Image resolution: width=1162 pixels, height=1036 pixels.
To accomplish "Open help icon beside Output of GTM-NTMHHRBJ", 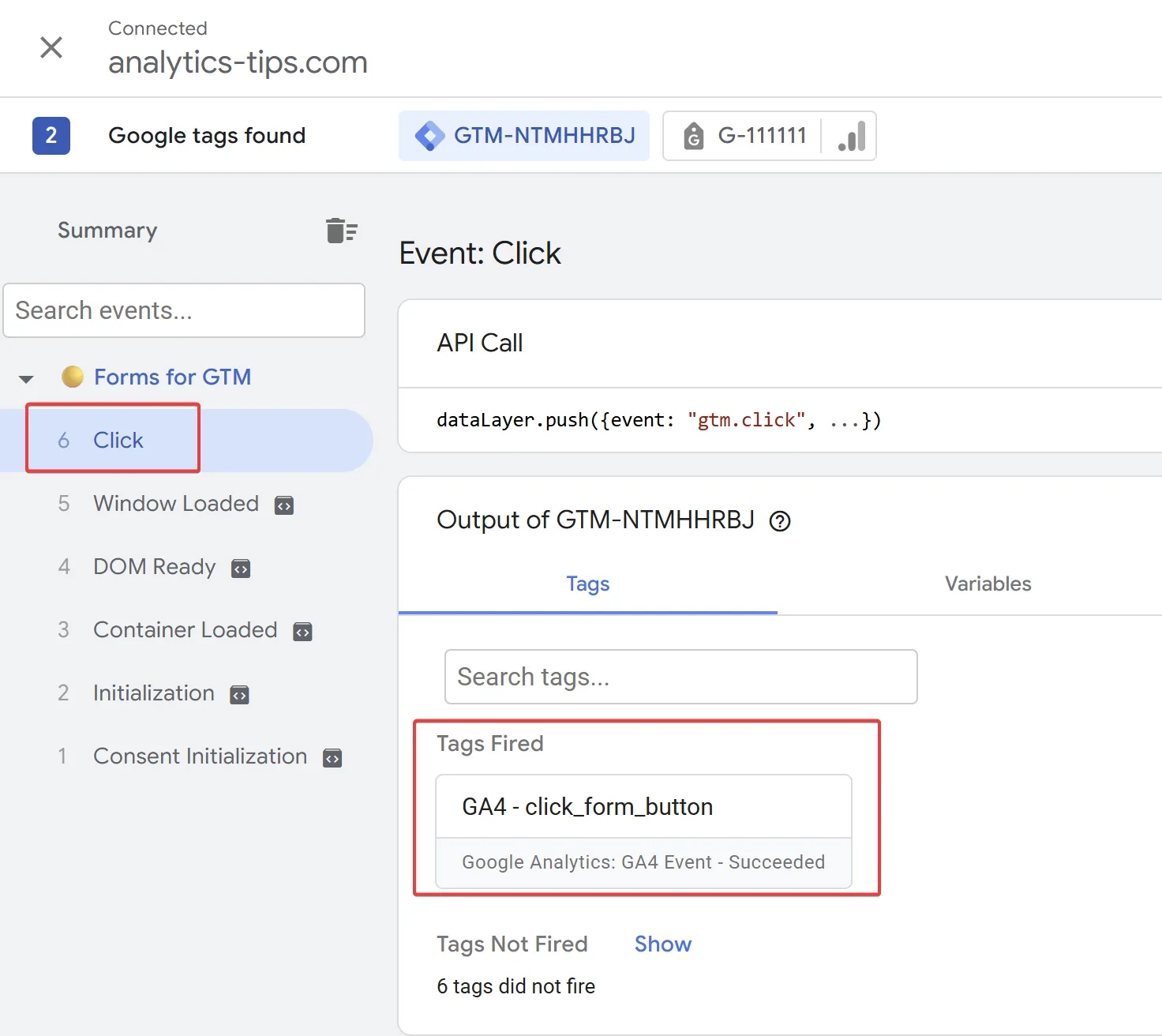I will pyautogui.click(x=780, y=521).
